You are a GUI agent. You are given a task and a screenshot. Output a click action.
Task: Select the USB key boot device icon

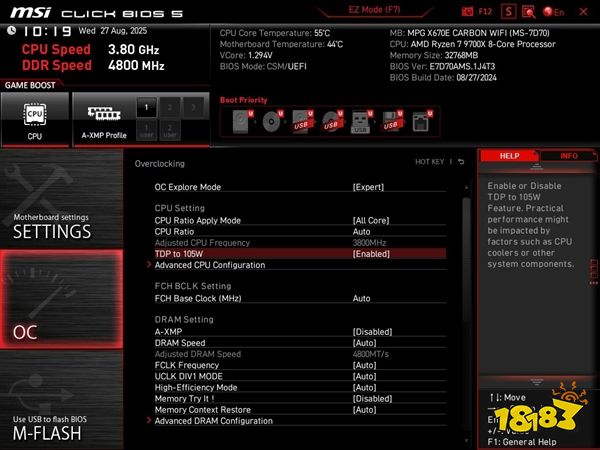coord(361,122)
